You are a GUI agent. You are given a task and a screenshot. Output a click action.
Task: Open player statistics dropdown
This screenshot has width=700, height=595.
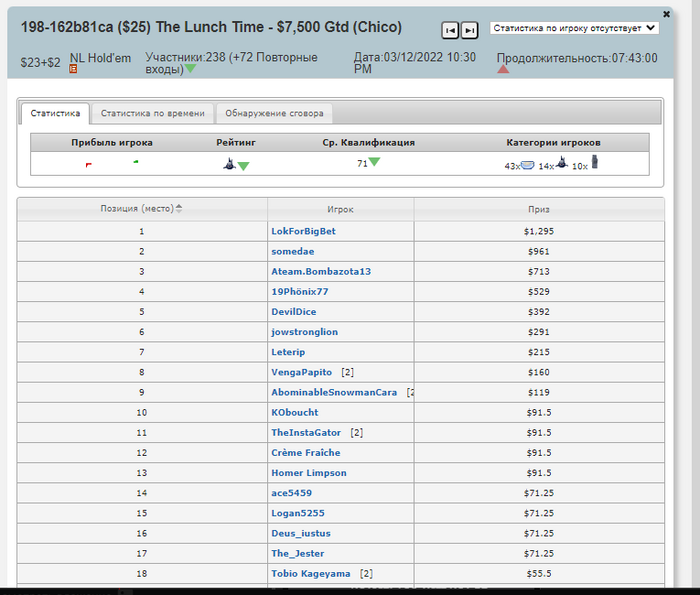click(x=574, y=28)
